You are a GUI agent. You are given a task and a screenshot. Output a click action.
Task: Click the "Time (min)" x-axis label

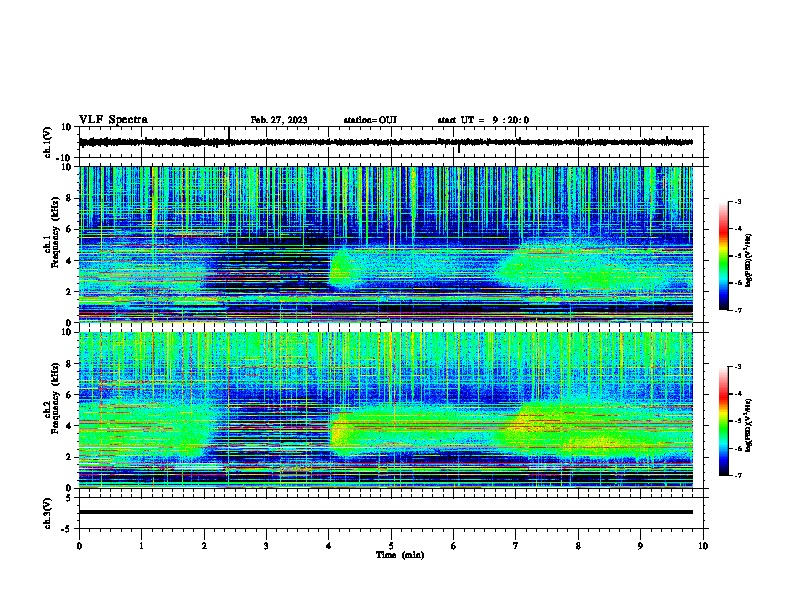[400, 555]
